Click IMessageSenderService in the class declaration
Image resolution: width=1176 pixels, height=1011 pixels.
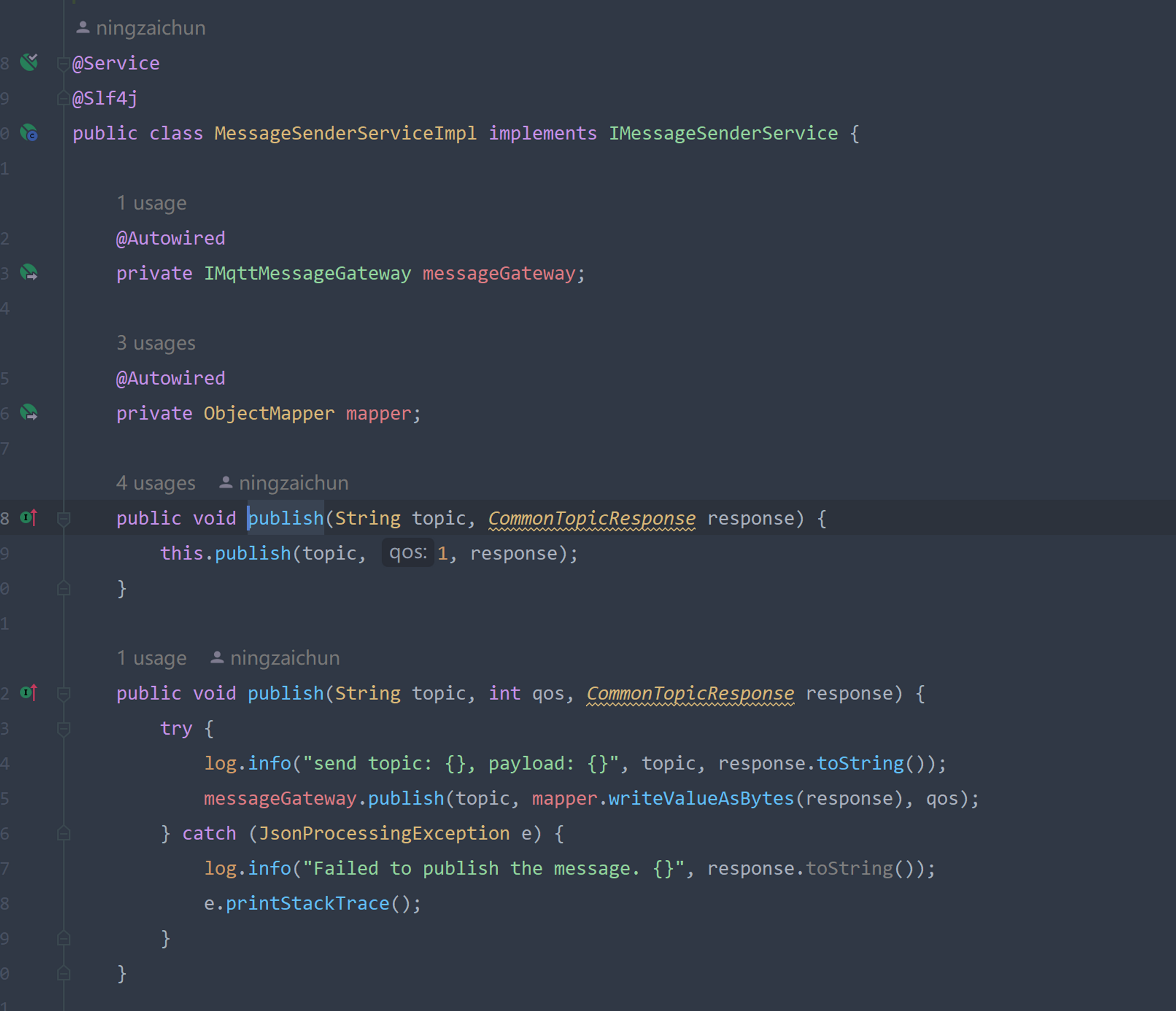(723, 133)
